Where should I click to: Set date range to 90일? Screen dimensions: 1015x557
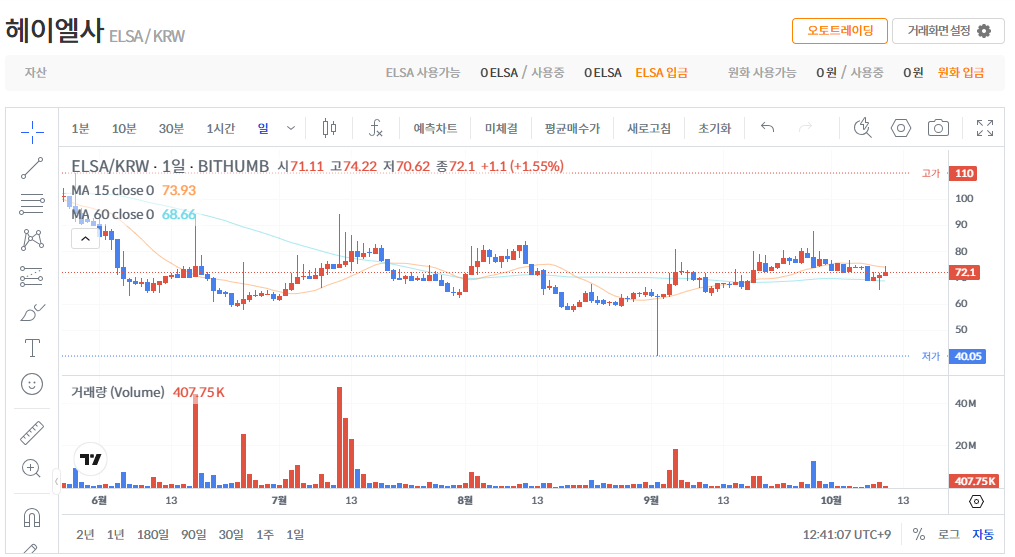194,534
